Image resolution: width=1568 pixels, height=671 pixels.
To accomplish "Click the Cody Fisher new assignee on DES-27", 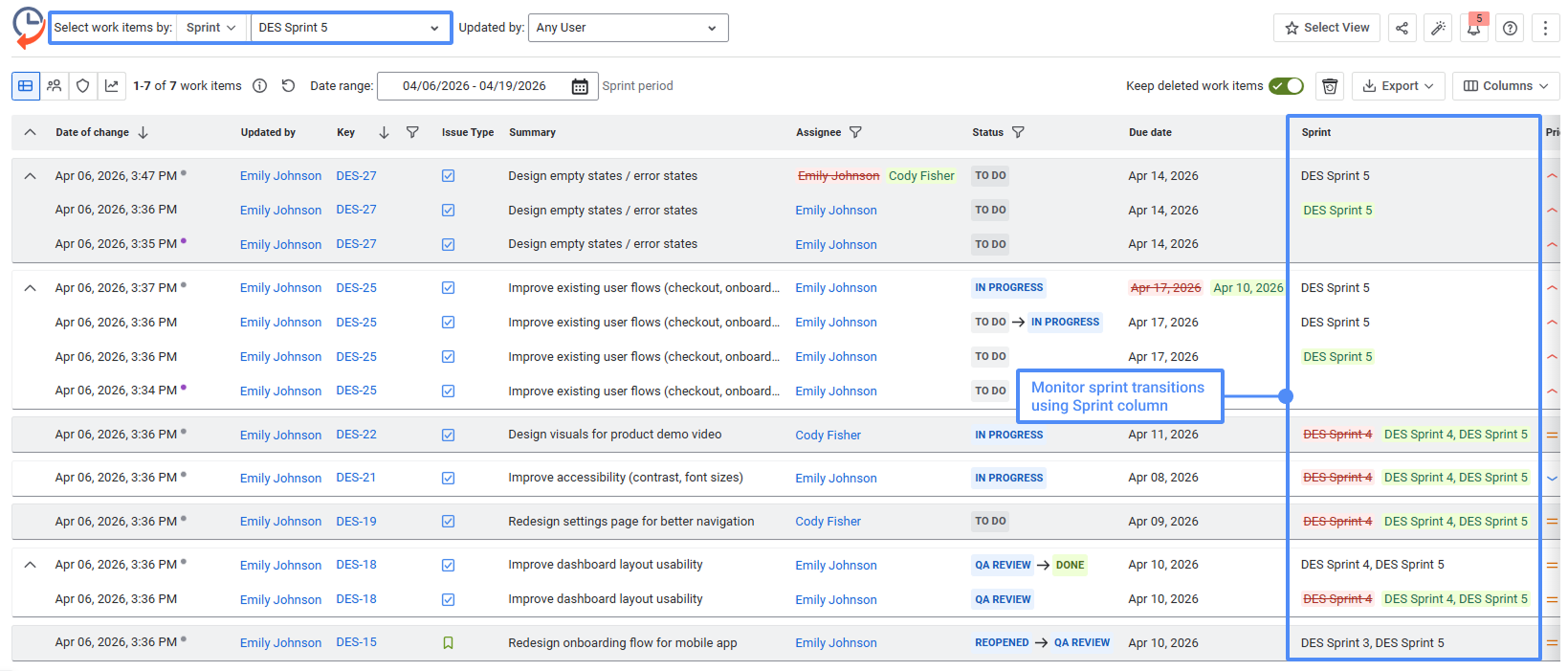I will (x=921, y=176).
